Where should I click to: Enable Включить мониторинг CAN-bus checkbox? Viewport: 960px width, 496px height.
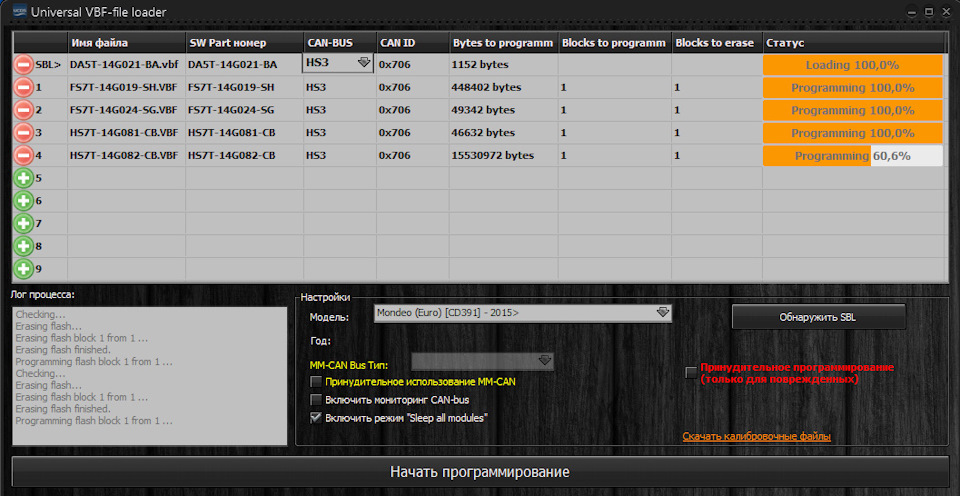[316, 400]
